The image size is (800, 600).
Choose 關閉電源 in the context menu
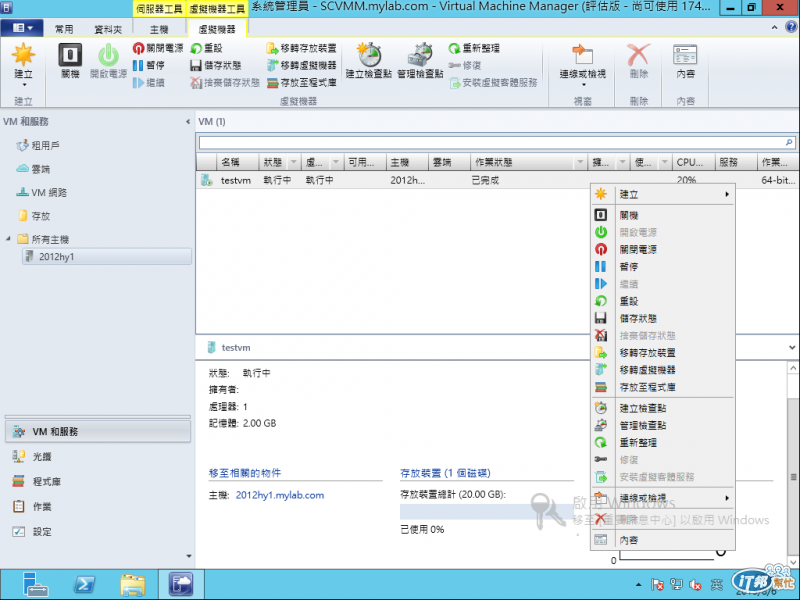coord(662,249)
